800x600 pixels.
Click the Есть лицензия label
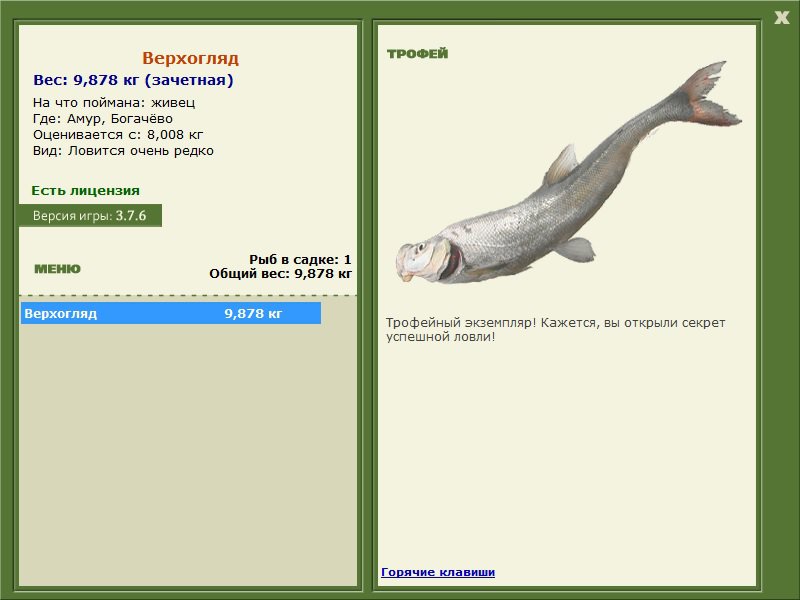click(86, 191)
